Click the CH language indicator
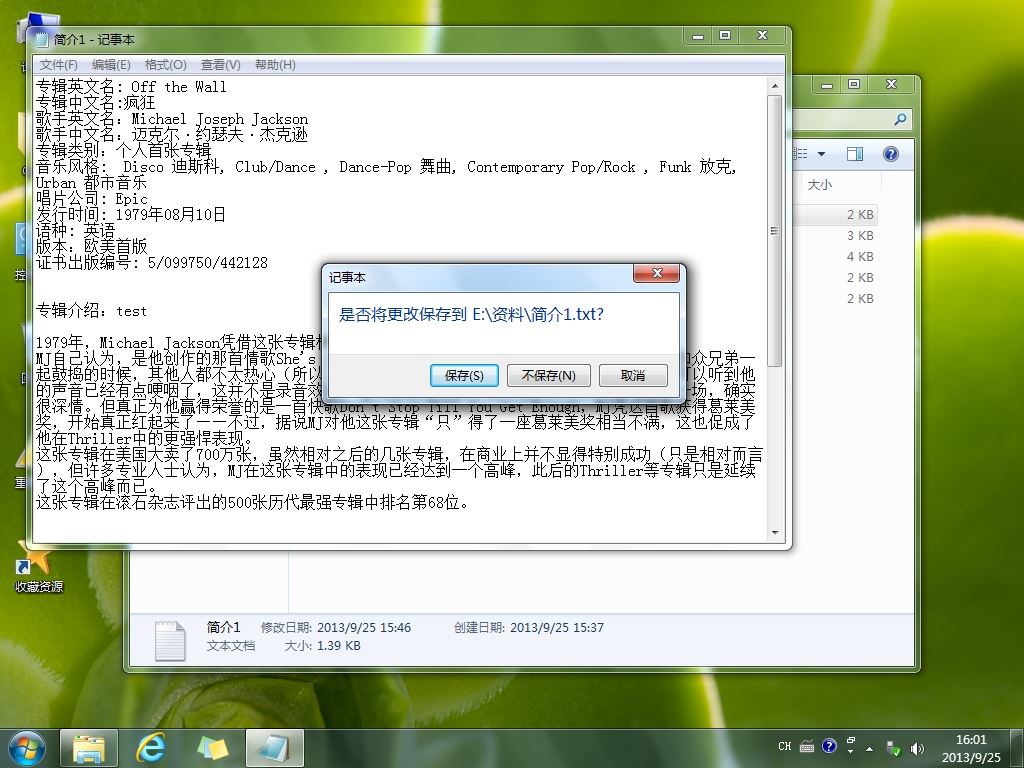This screenshot has height=768, width=1024. pyautogui.click(x=784, y=746)
